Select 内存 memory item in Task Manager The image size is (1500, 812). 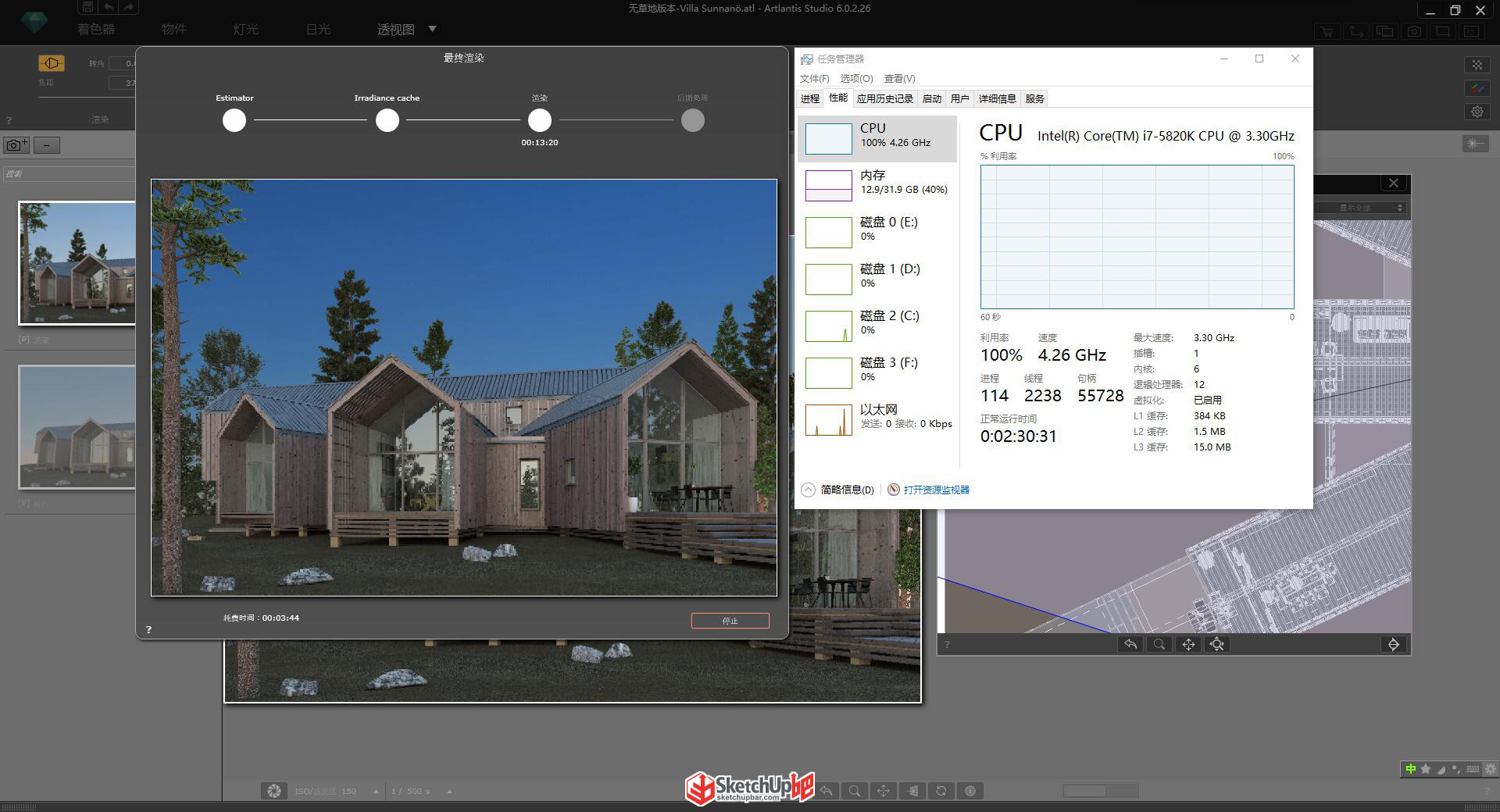[877, 185]
